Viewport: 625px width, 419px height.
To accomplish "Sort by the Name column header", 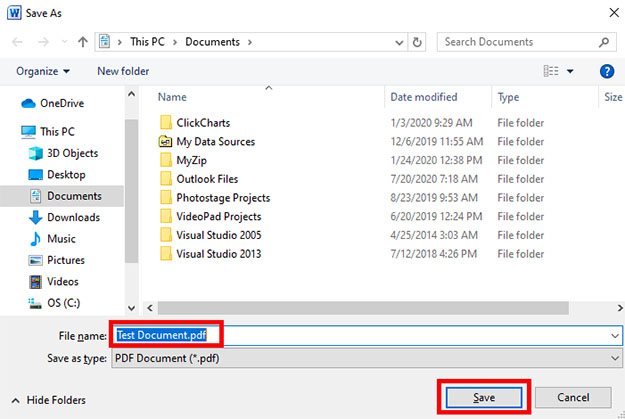I will point(172,97).
